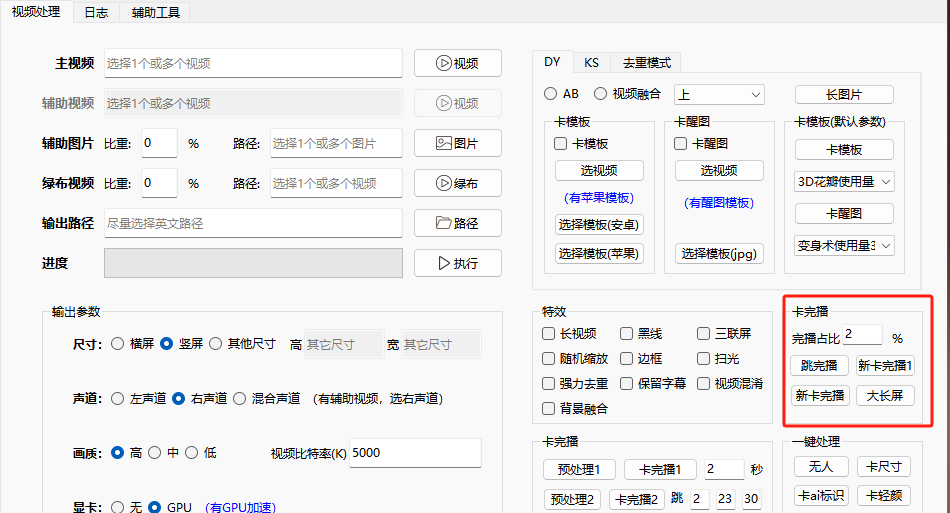Enable the 长视频 effect checkbox
The width and height of the screenshot is (950, 513).
click(x=548, y=334)
